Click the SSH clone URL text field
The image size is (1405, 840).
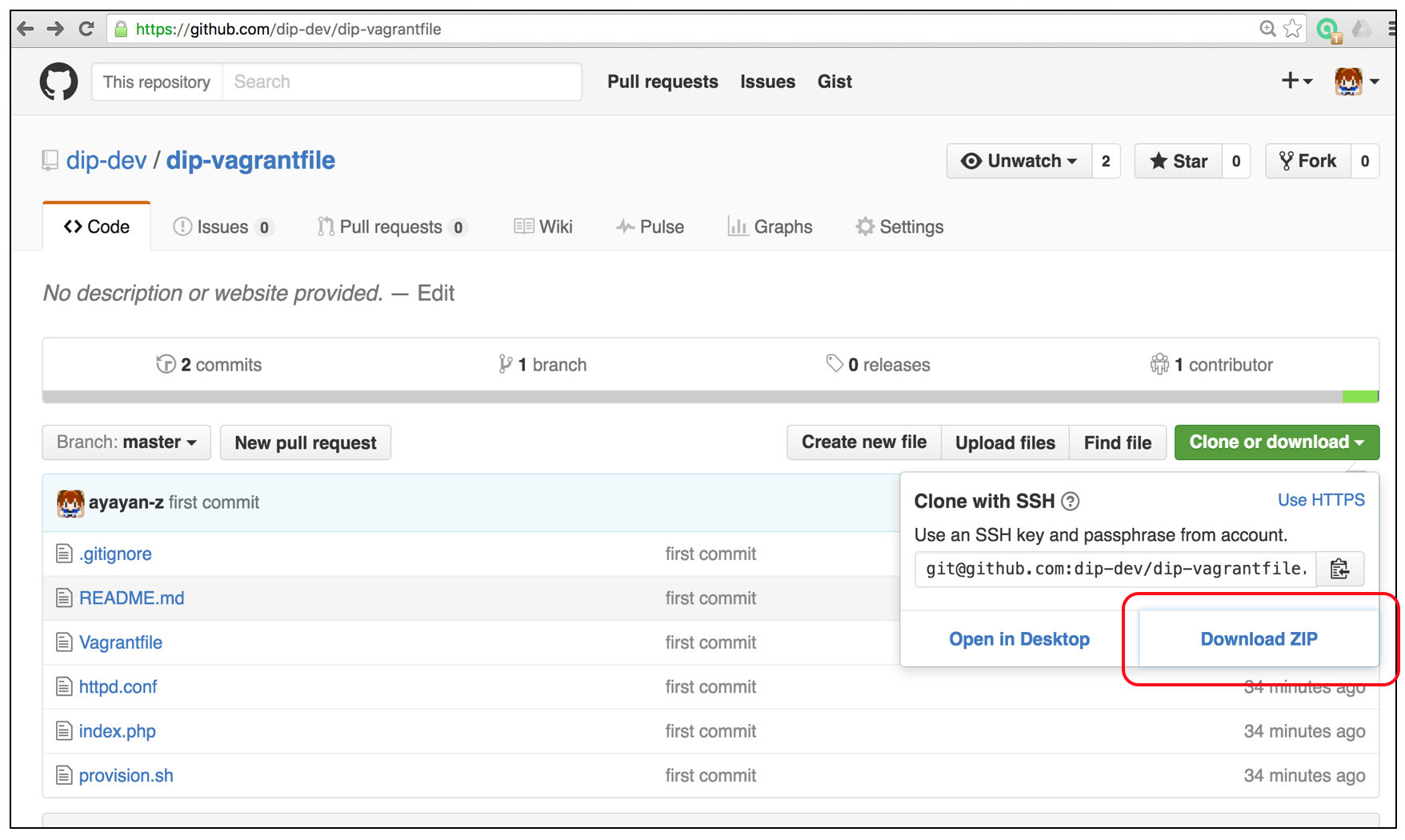click(1116, 569)
